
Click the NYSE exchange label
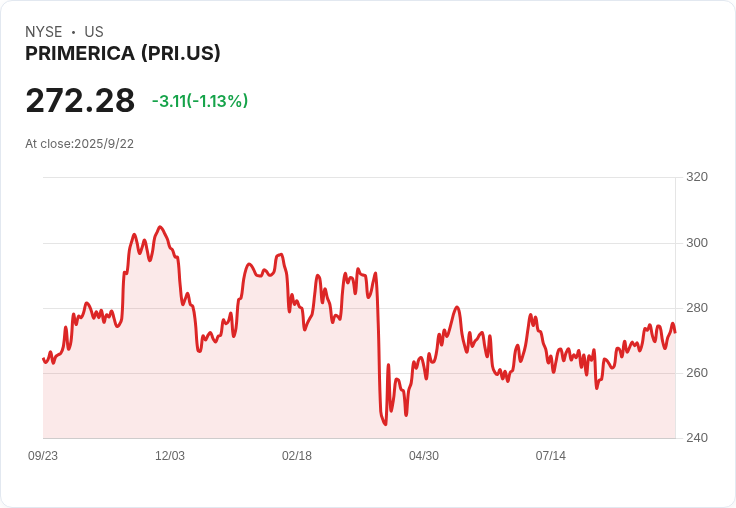click(43, 32)
